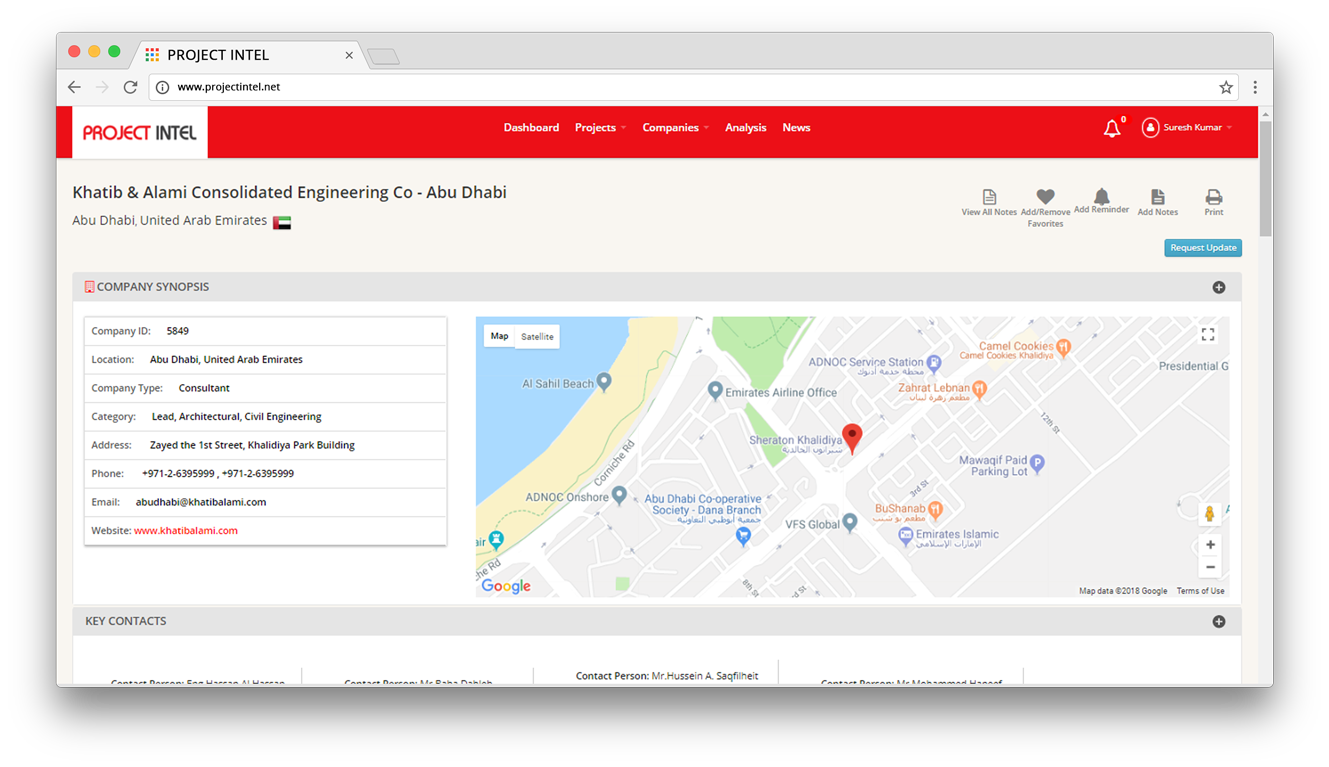Click the Print icon
1329x767 pixels.
click(x=1214, y=197)
